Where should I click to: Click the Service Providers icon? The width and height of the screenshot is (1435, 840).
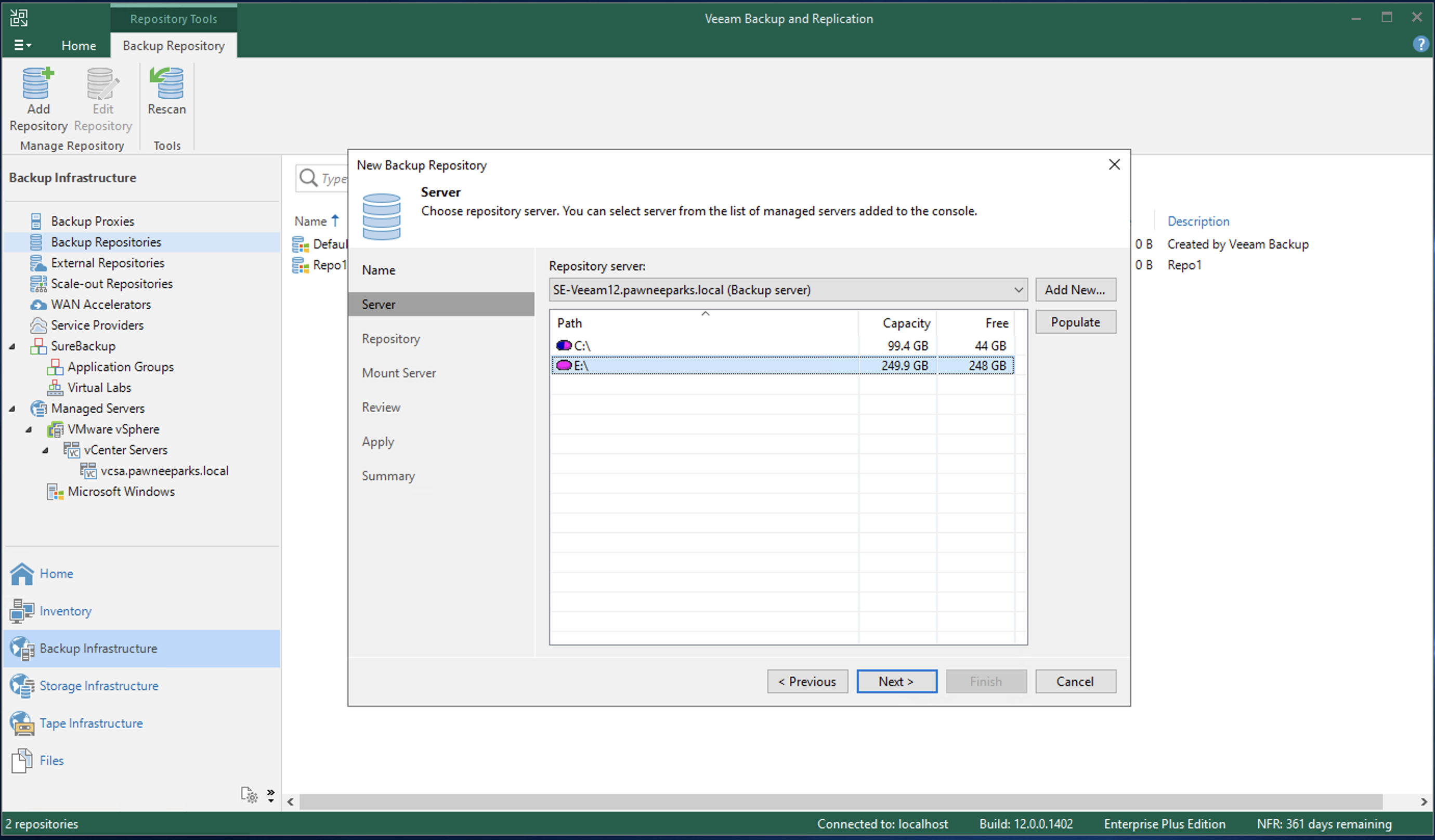[x=37, y=325]
